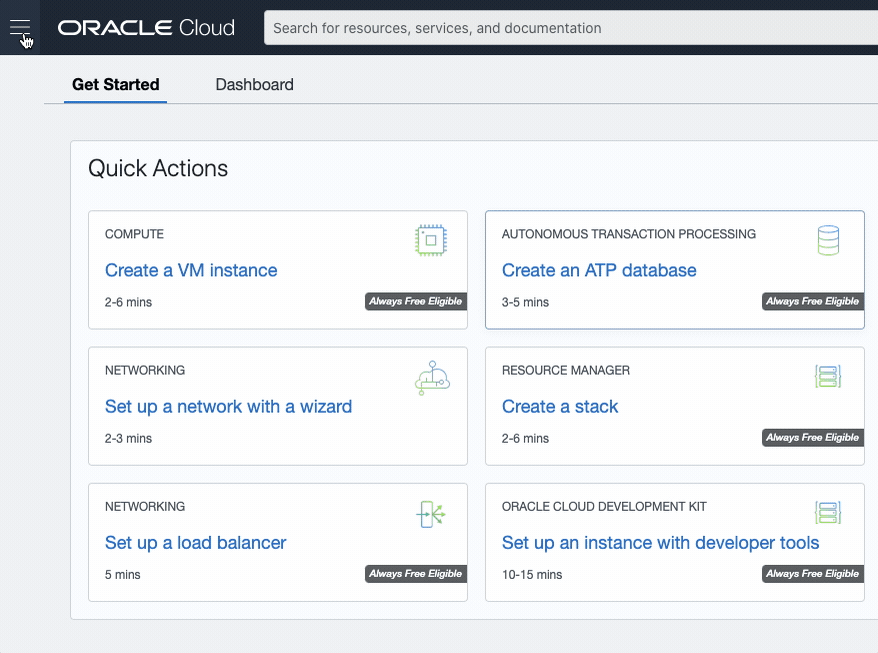Open Create an ATP database link

[599, 270]
